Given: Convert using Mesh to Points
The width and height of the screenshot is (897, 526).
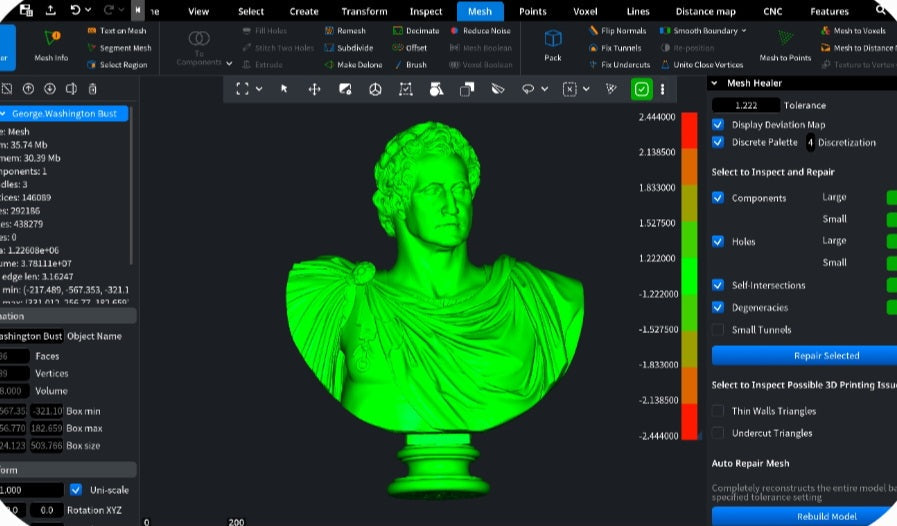Looking at the screenshot, I should pyautogui.click(x=785, y=46).
